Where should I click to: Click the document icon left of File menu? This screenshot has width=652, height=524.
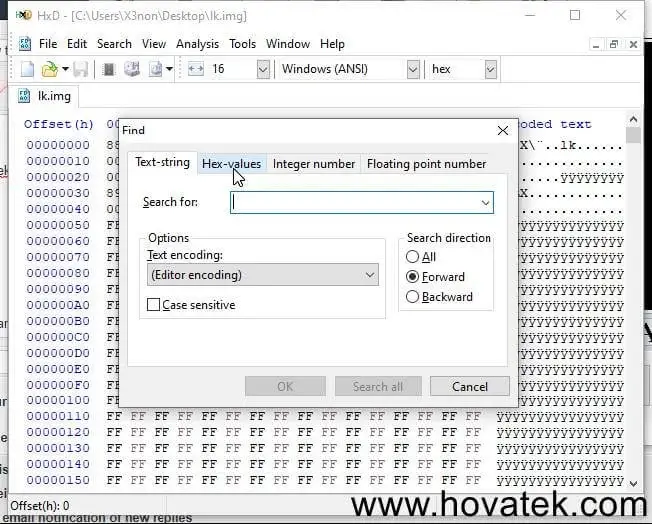pos(25,44)
